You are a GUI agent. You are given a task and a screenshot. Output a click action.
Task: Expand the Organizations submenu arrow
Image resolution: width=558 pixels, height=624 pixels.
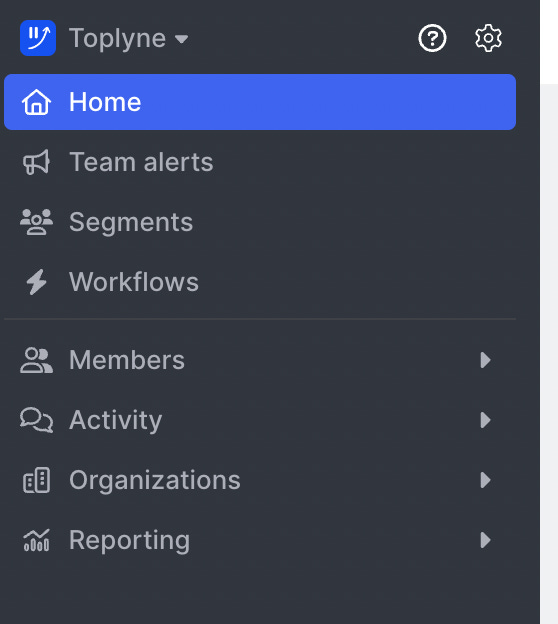coord(485,480)
